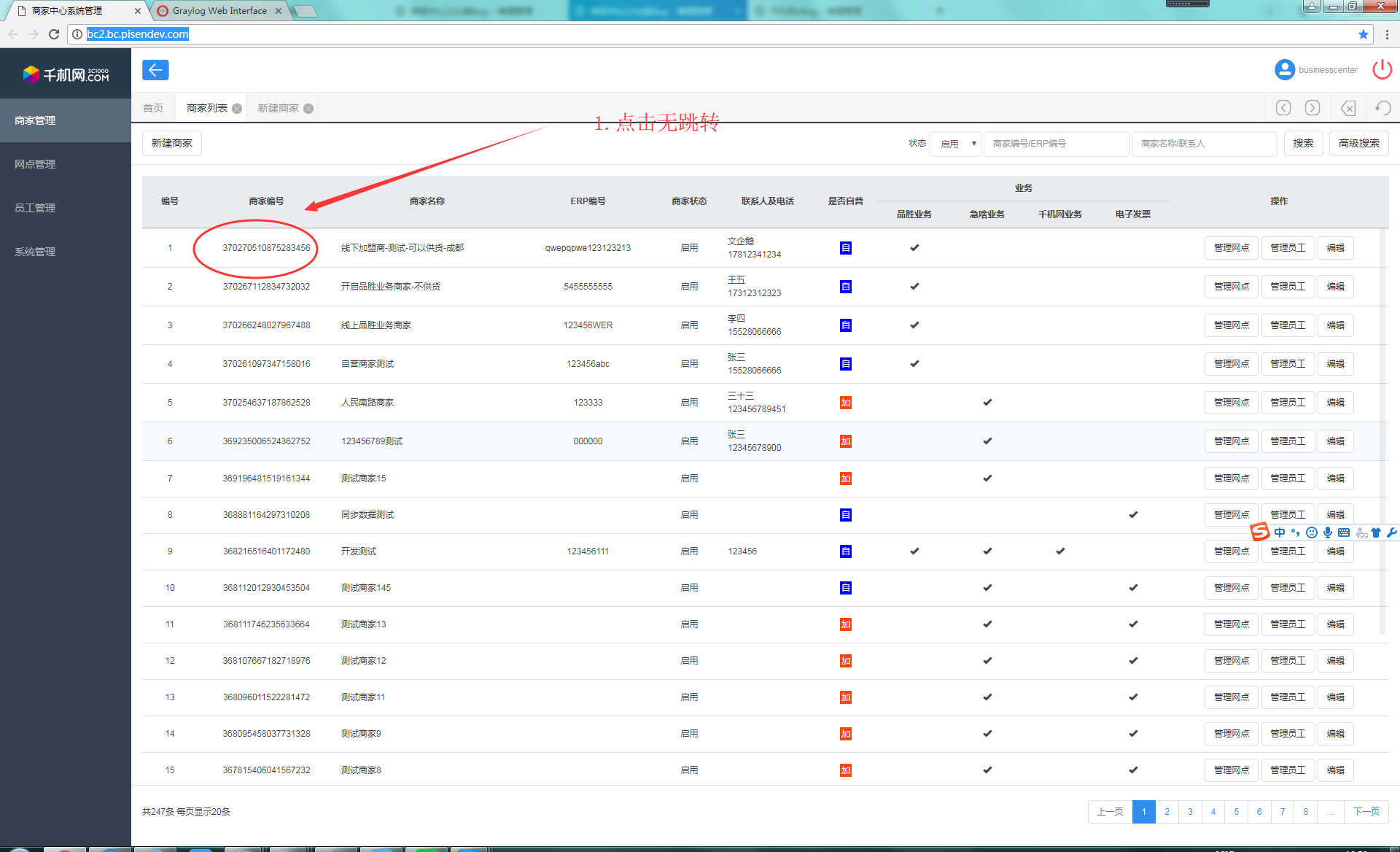The image size is (1400, 852).
Task: Open 员工管理 in the sidebar
Action: [x=35, y=208]
